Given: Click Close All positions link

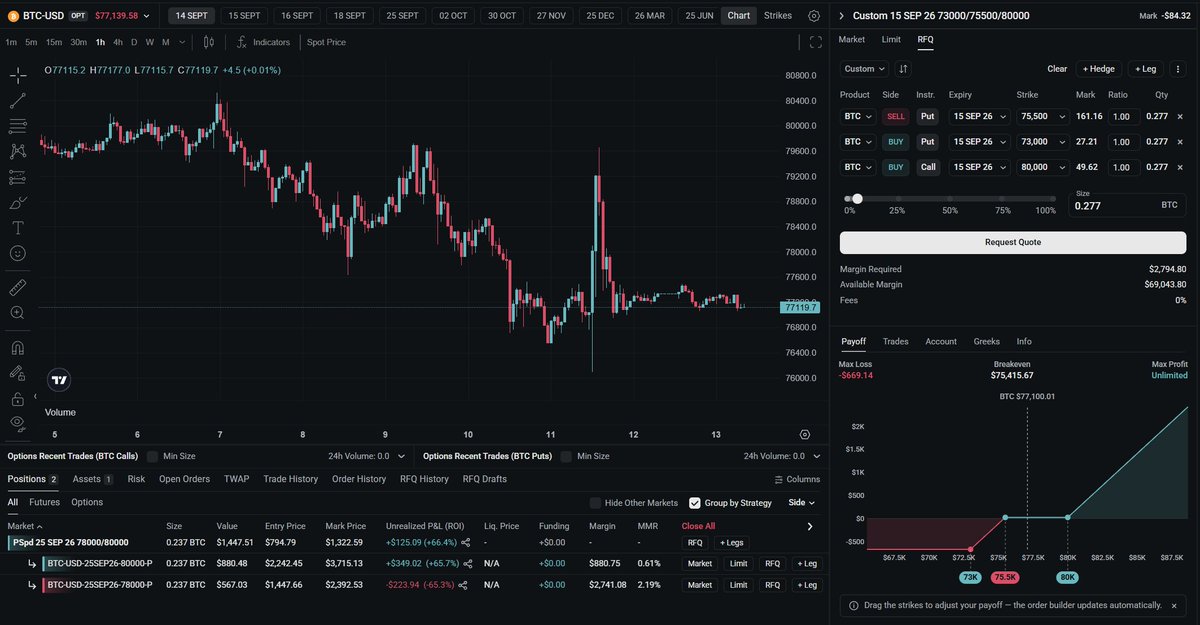Looking at the screenshot, I should (698, 526).
